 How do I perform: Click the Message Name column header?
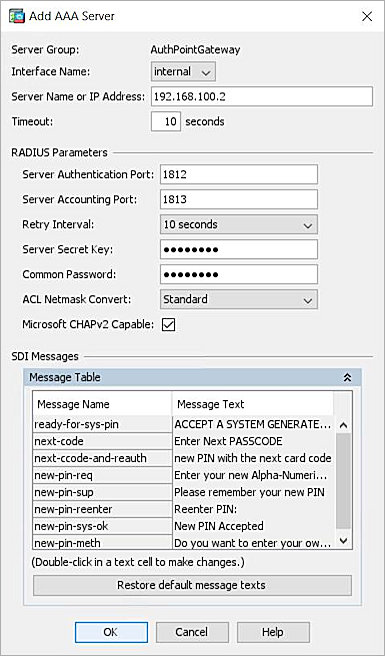point(102,404)
